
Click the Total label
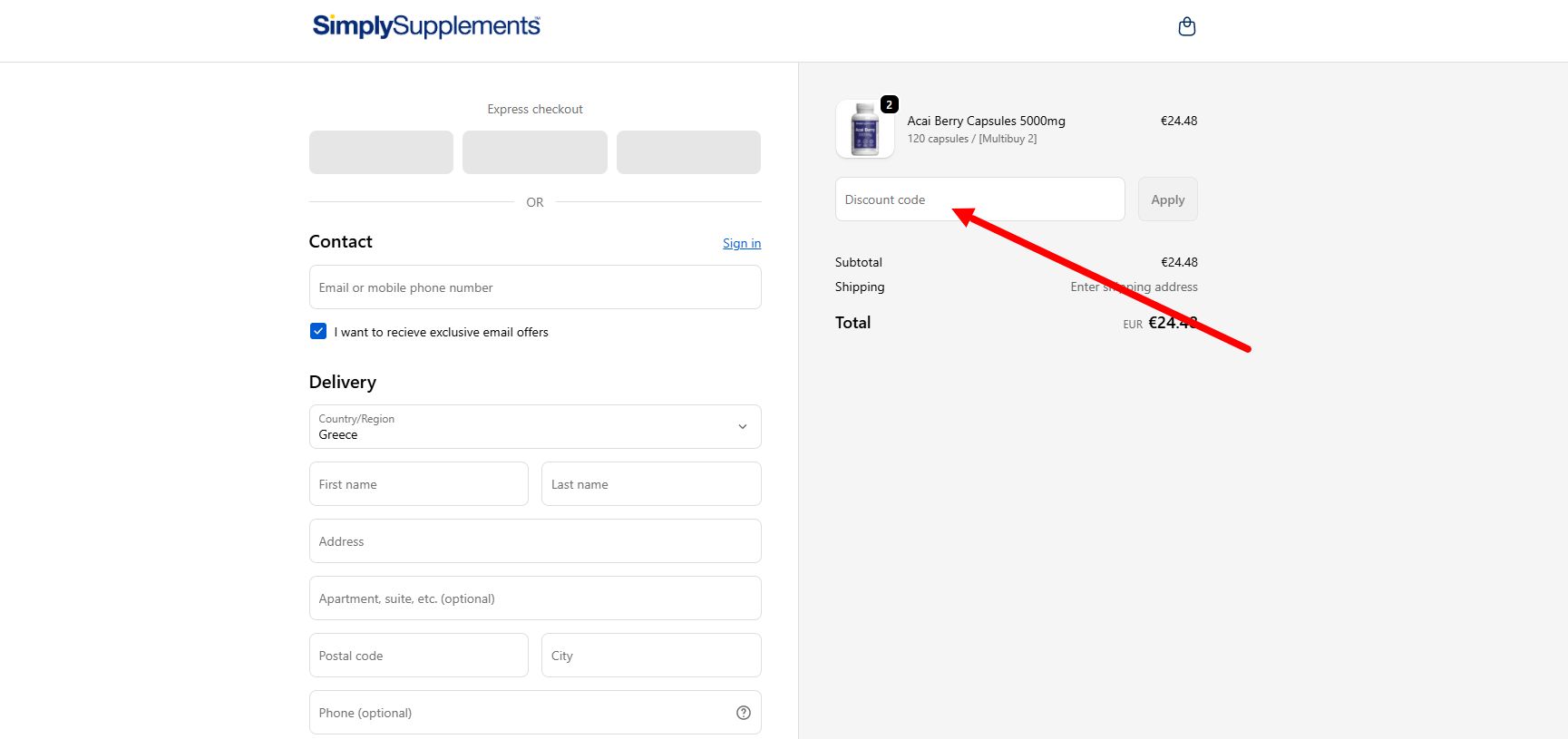pos(852,323)
